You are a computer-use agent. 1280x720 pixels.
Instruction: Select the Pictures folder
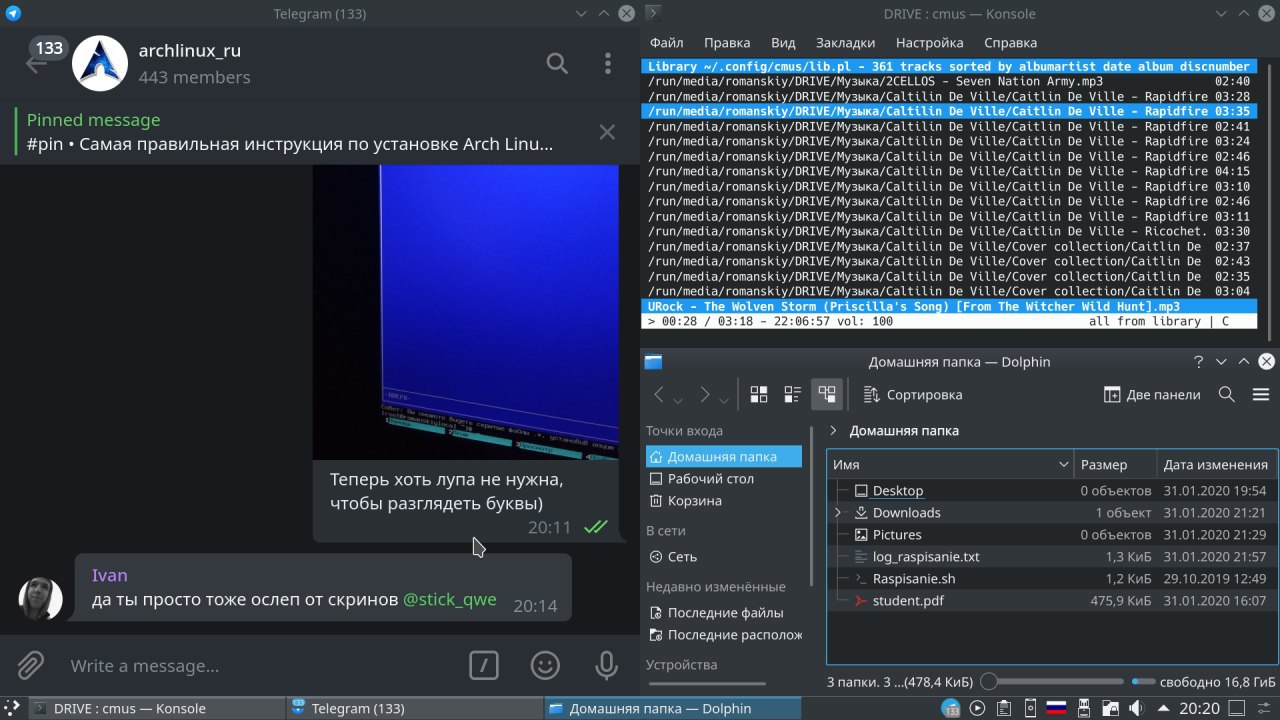click(x=897, y=535)
